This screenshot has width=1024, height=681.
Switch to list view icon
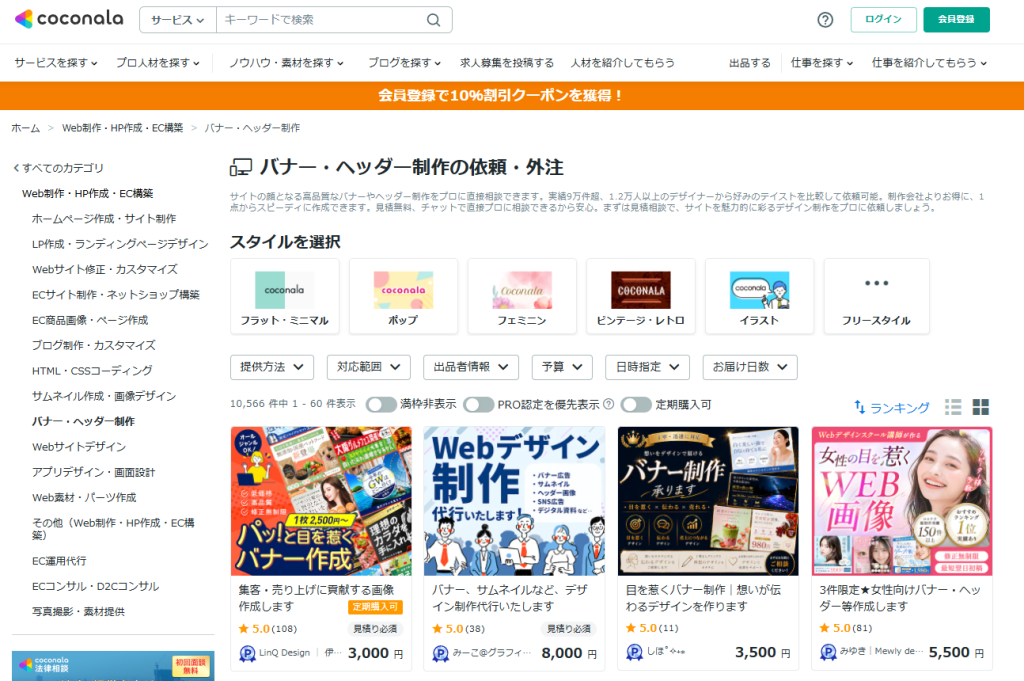tap(953, 407)
